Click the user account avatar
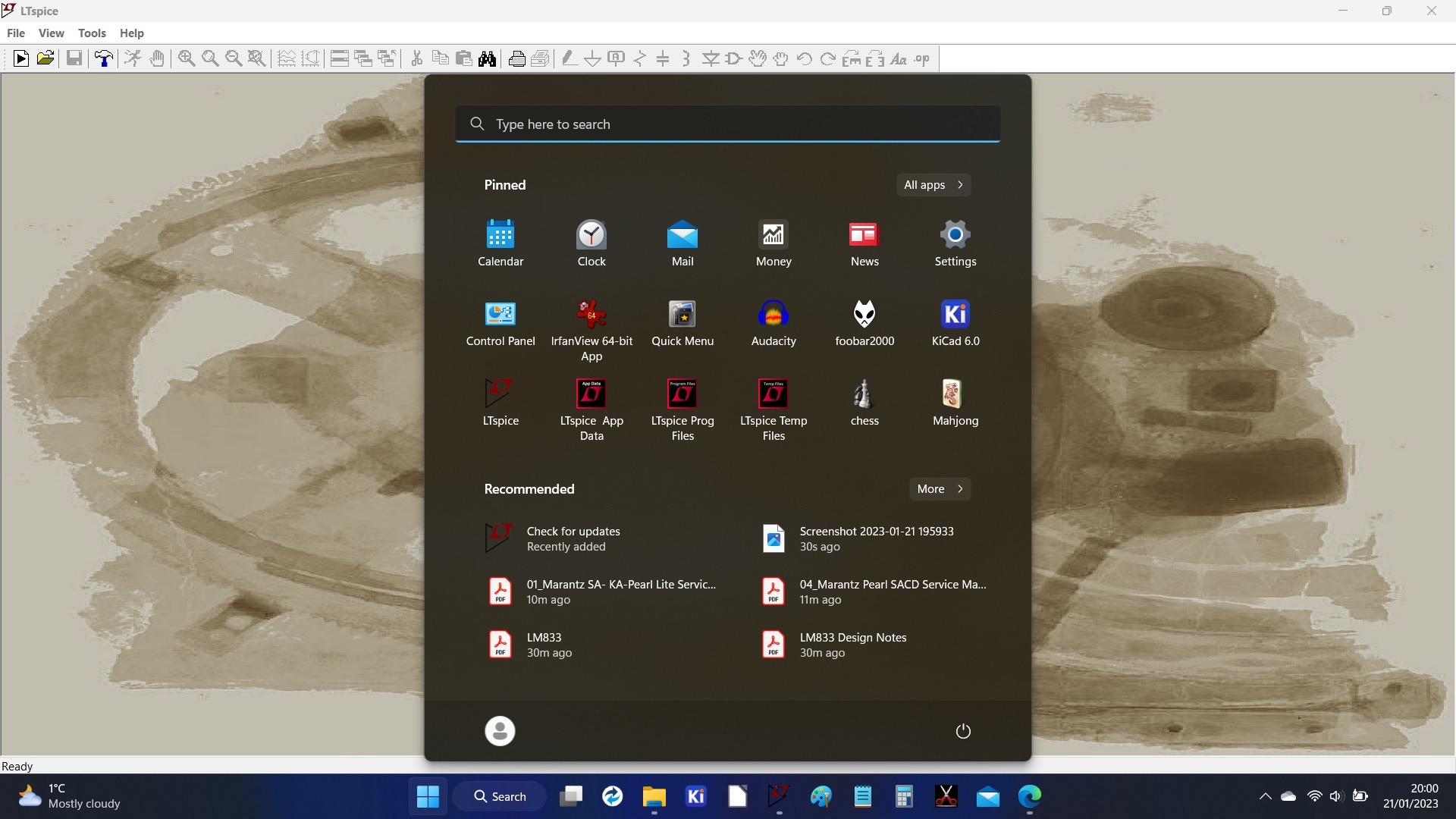 pos(500,731)
